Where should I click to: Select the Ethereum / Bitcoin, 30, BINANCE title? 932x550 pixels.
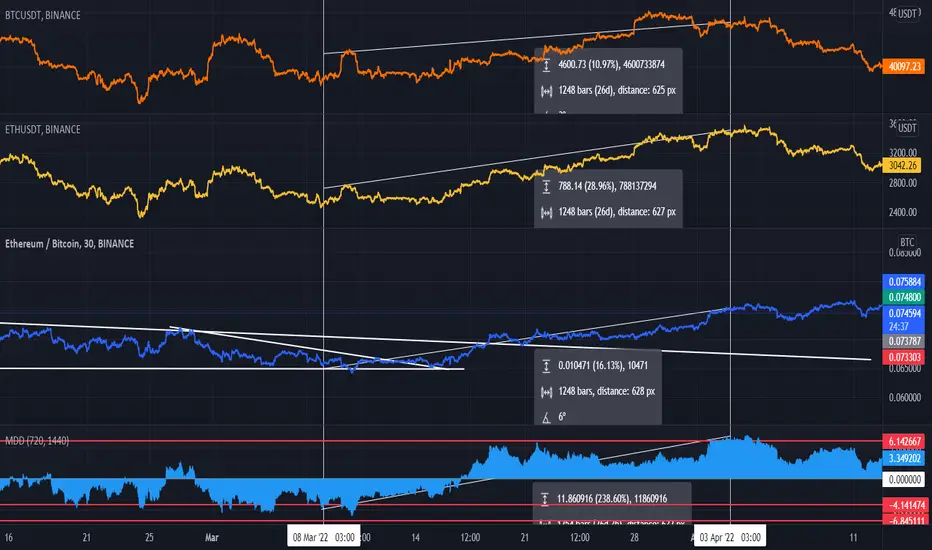tap(70, 244)
